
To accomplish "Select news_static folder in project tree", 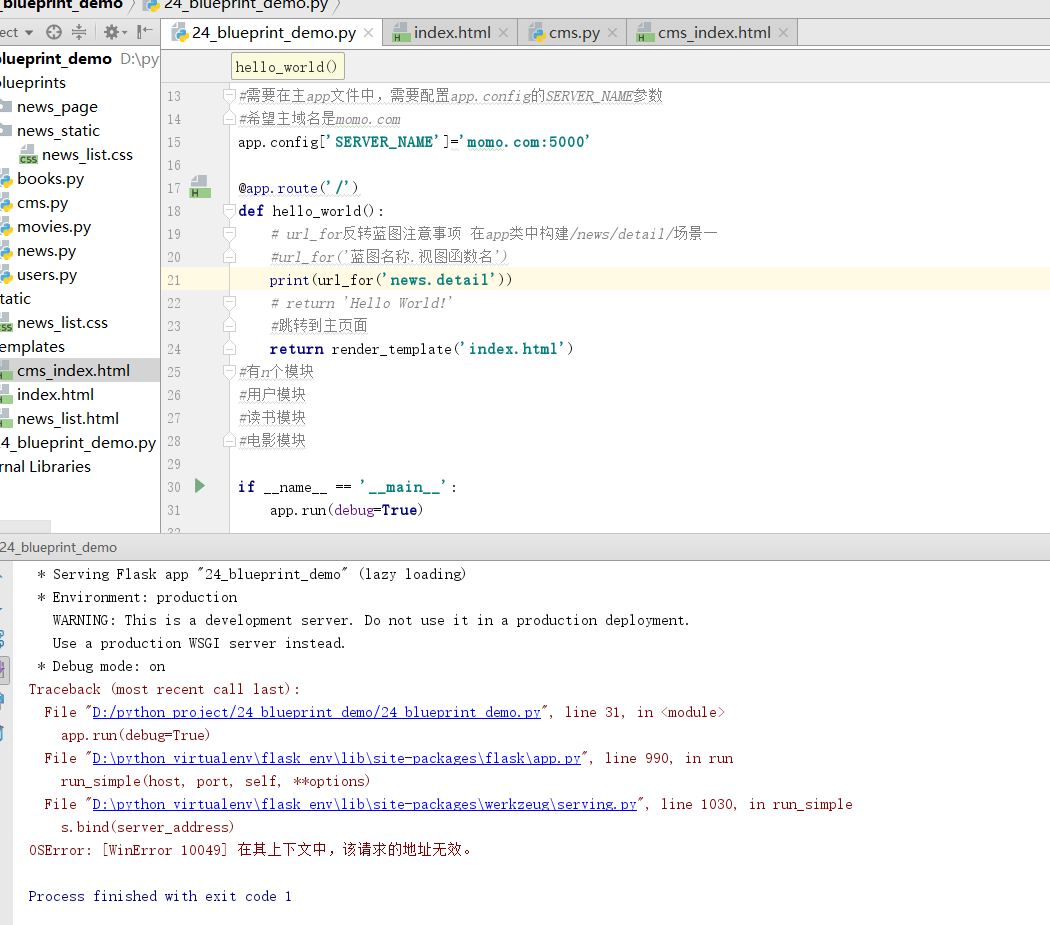I will [x=58, y=131].
